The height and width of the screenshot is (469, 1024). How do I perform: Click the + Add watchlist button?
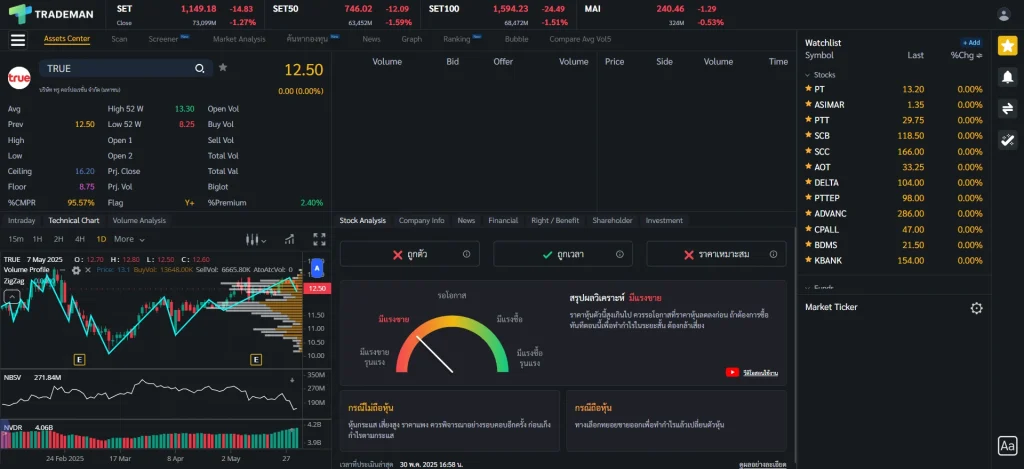pos(971,43)
